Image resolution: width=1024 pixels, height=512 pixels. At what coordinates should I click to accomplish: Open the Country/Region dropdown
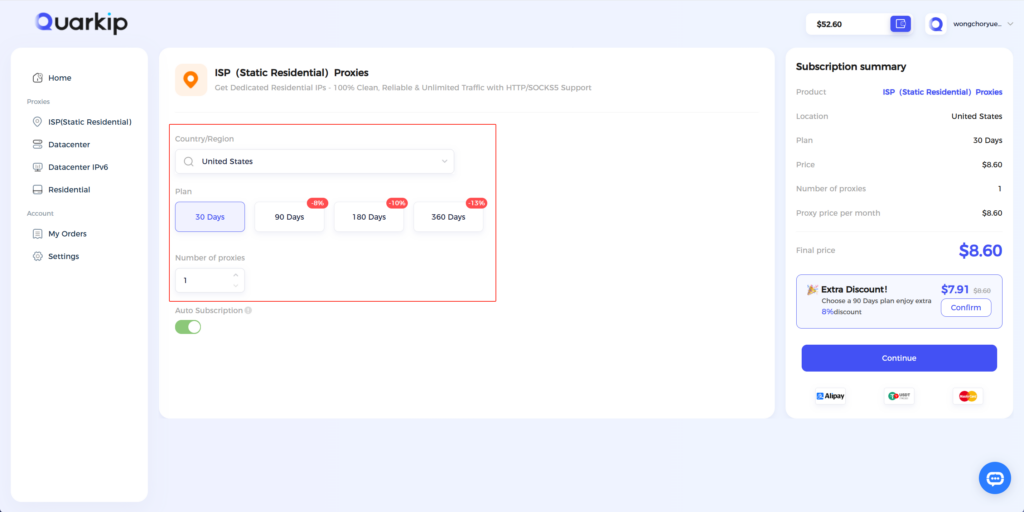(314, 161)
